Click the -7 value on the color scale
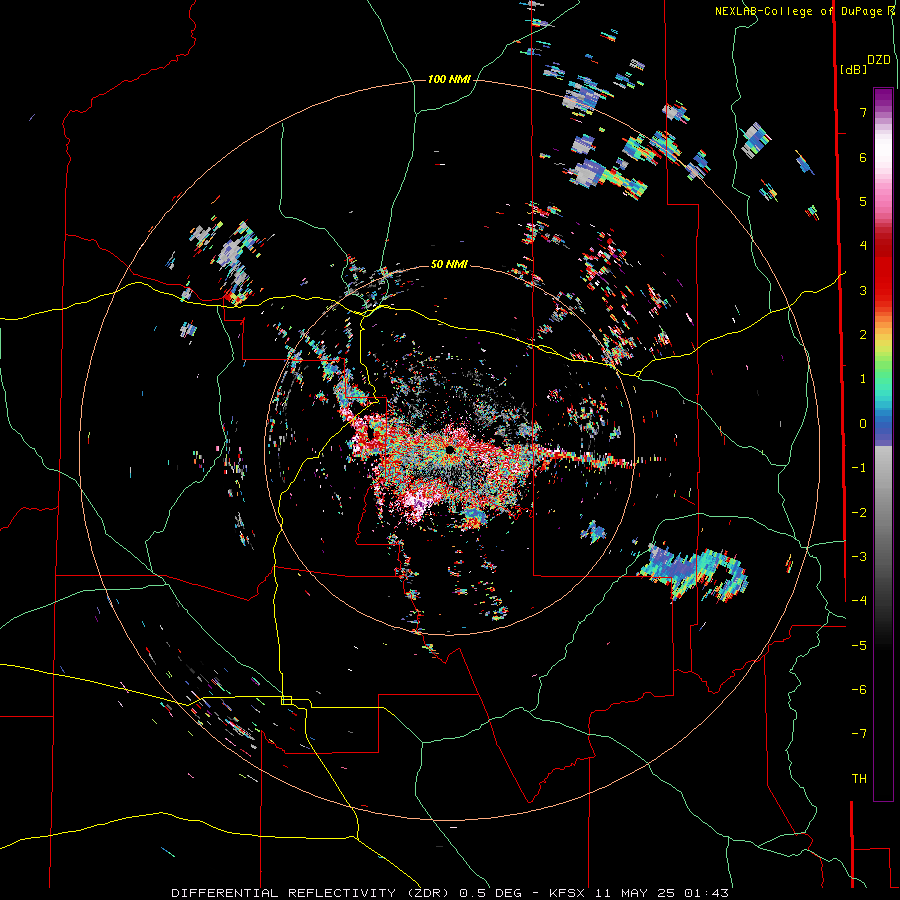This screenshot has width=900, height=900. tap(859, 734)
